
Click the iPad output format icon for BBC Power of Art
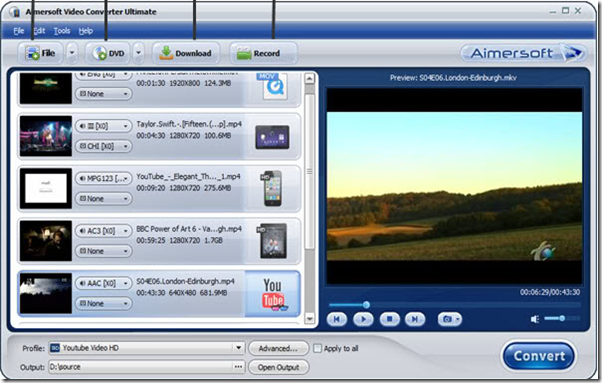coord(272,241)
